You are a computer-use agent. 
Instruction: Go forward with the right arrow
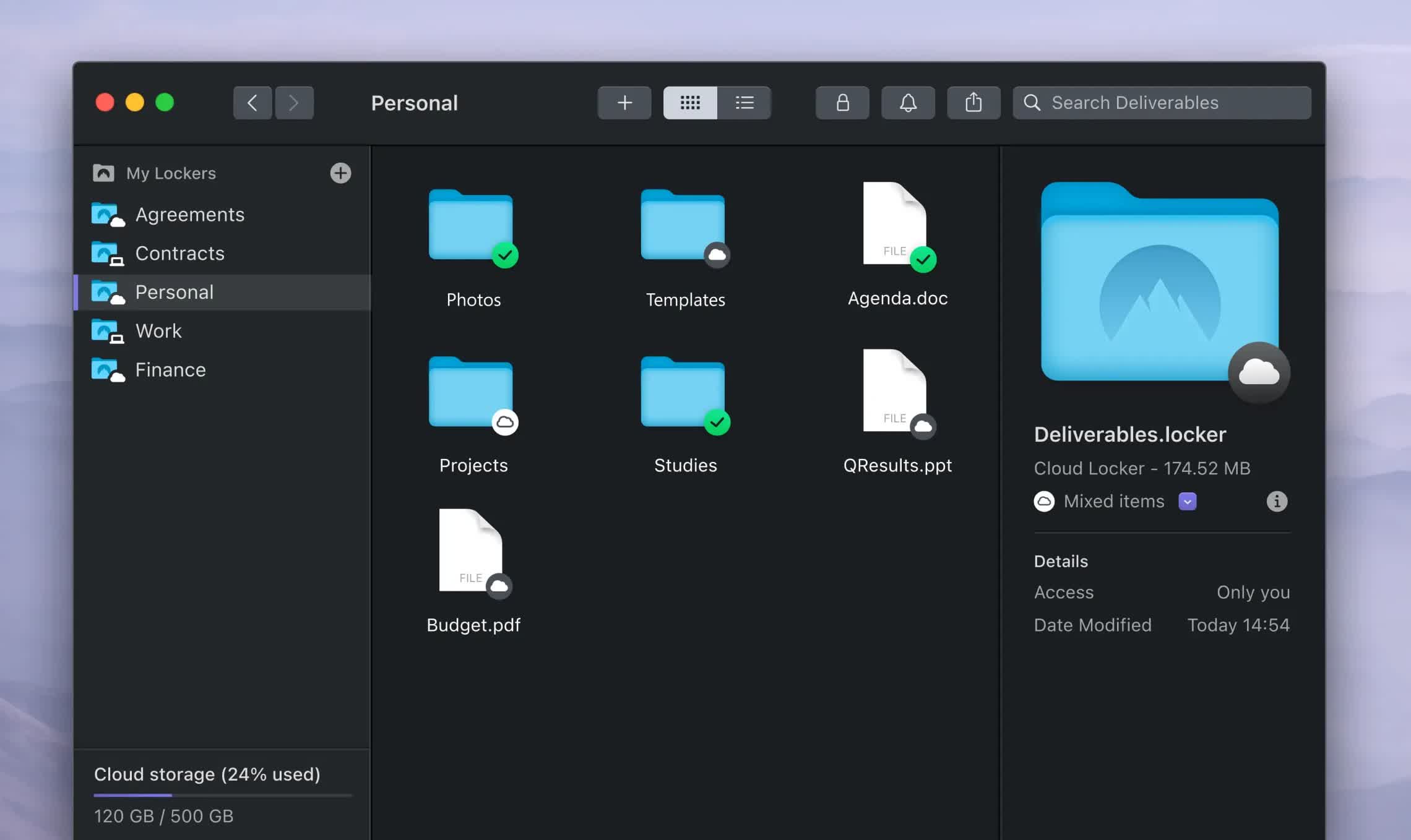point(294,103)
